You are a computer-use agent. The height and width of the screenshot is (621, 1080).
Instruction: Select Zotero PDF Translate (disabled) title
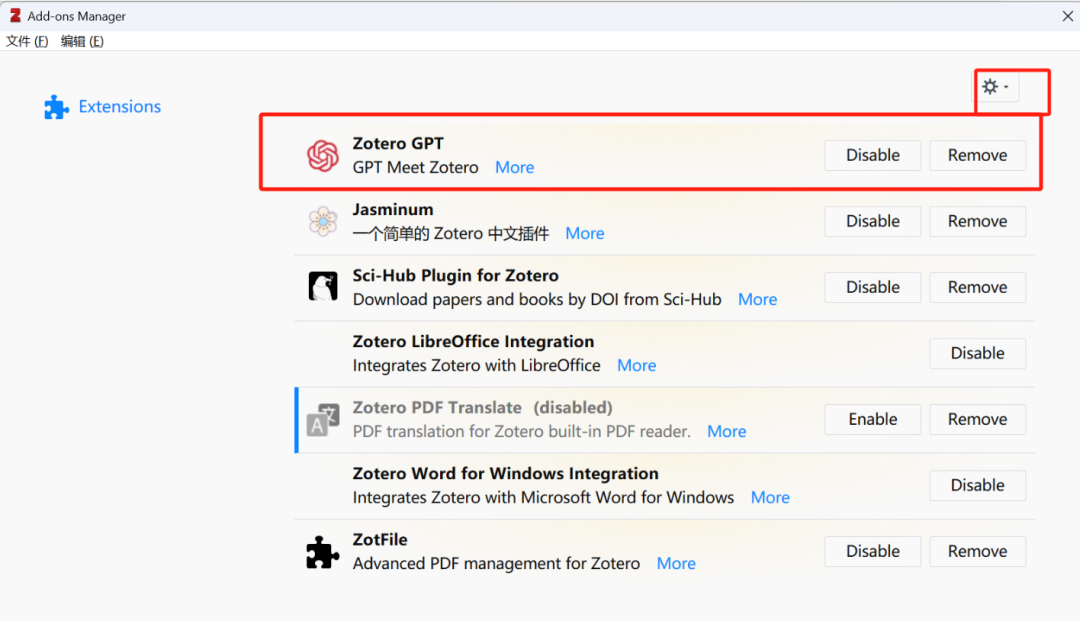tap(482, 408)
